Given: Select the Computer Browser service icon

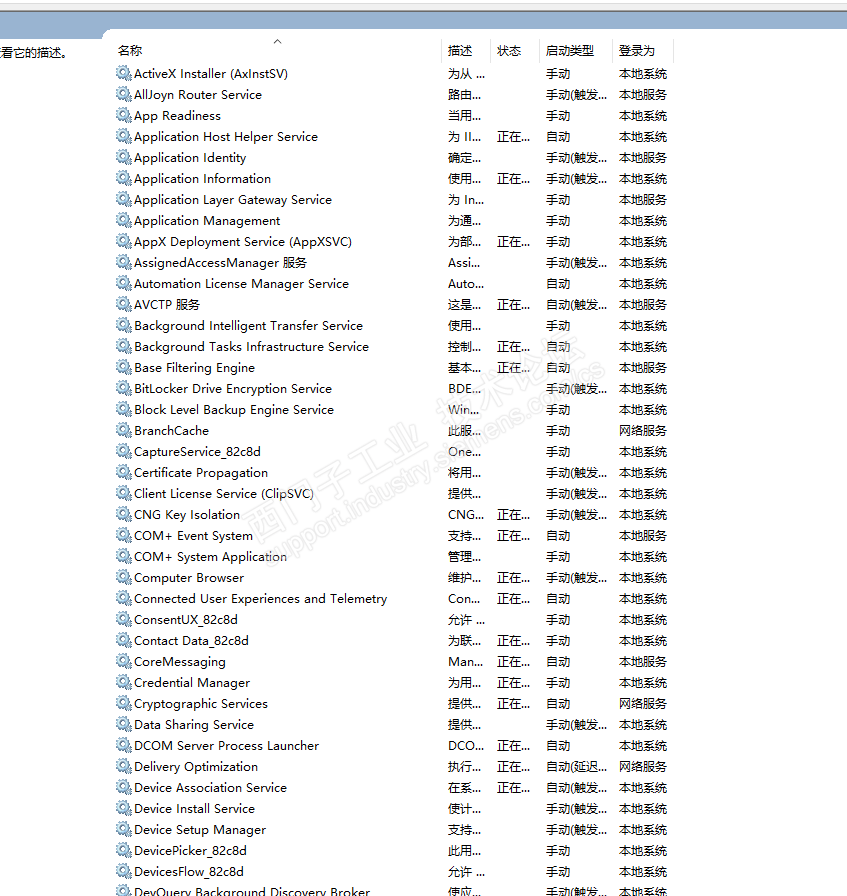Looking at the screenshot, I should point(123,578).
